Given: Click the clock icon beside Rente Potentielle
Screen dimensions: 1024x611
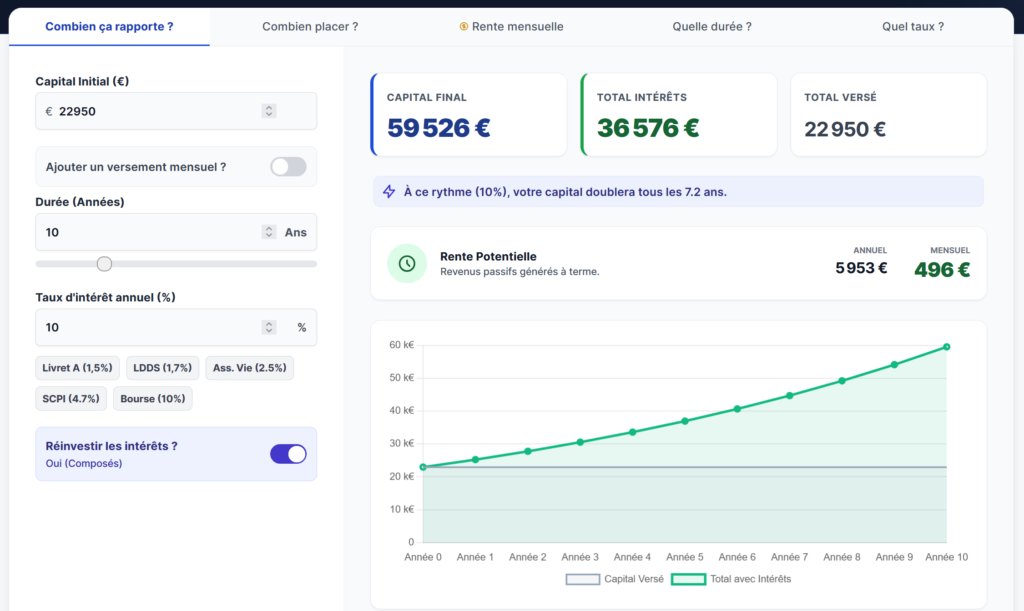Looking at the screenshot, I should click(407, 263).
